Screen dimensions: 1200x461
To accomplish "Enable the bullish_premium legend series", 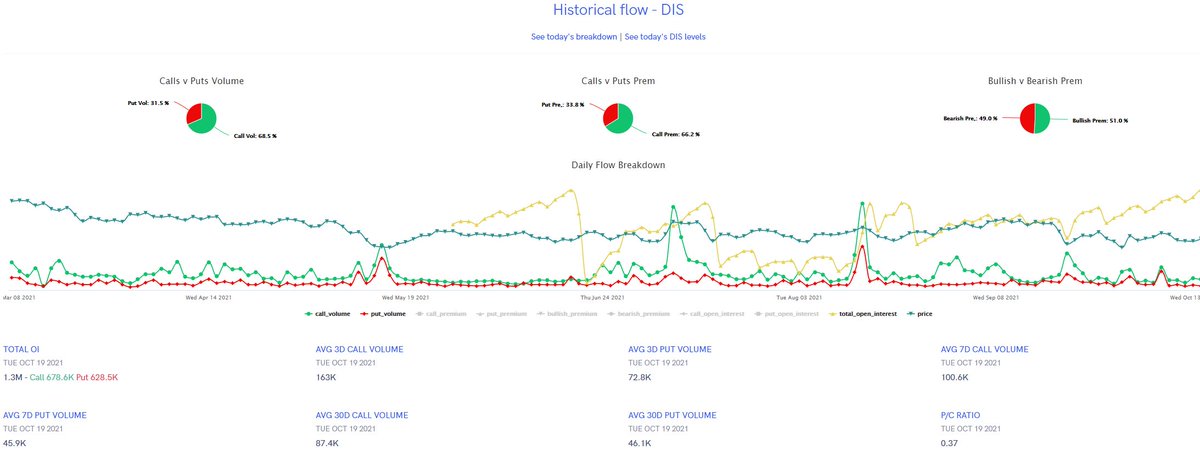I will tap(568, 314).
